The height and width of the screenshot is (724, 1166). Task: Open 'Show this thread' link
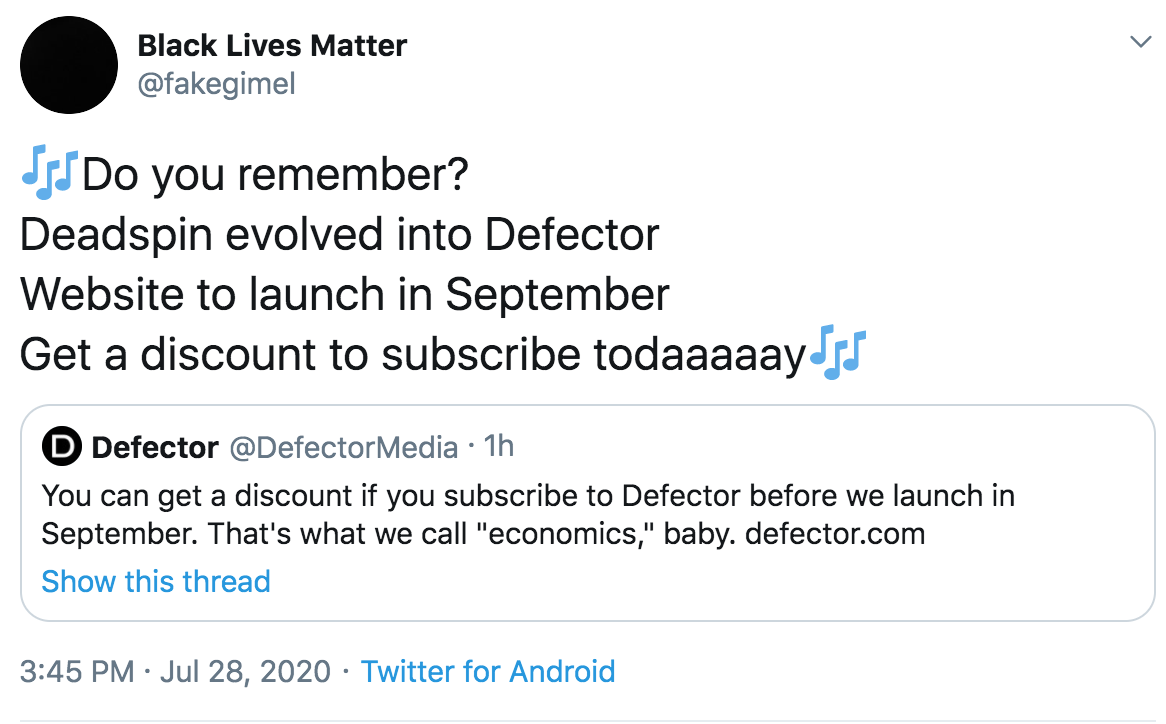[x=155, y=581]
